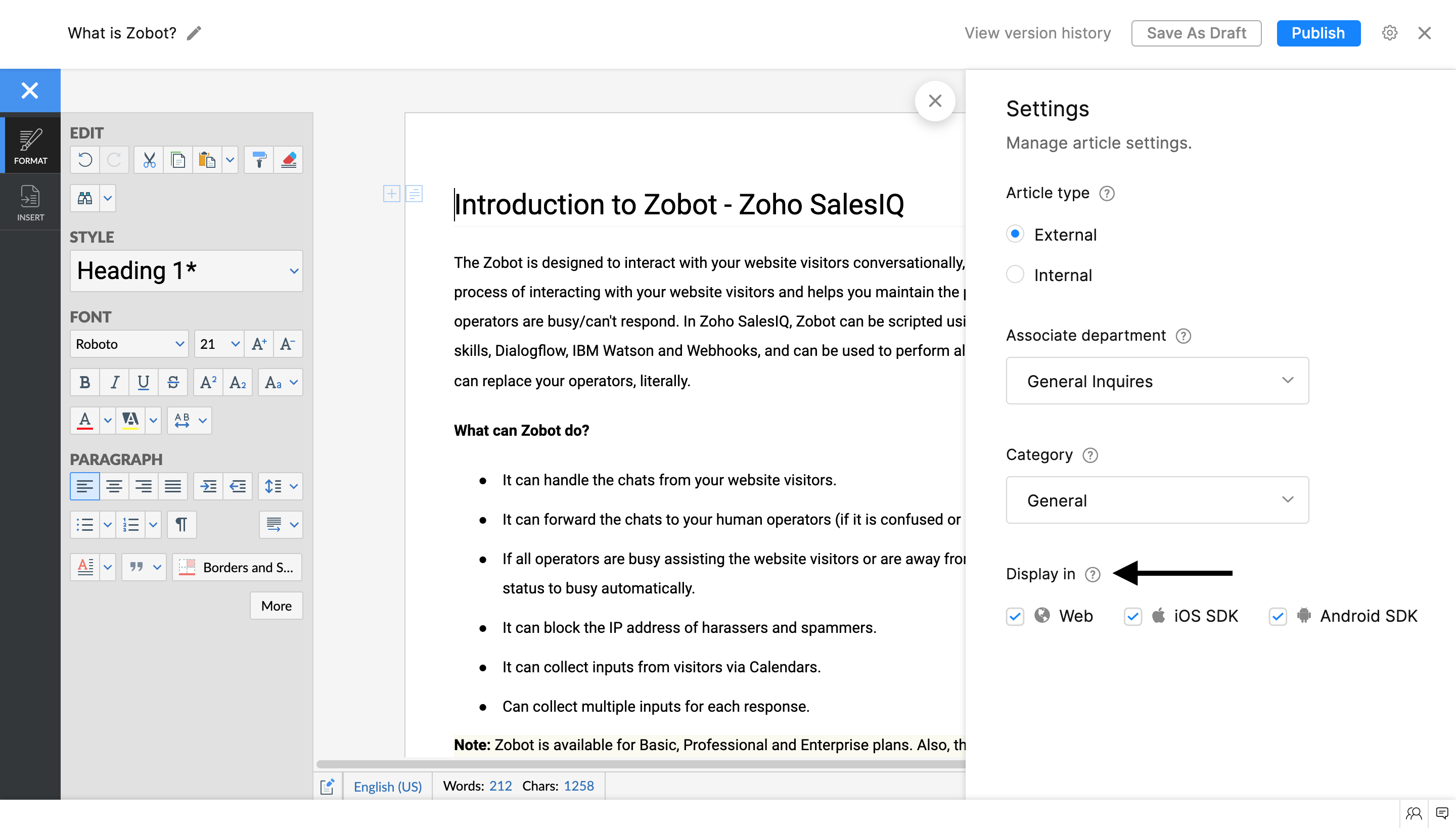Click the Cut scissors icon
1456x828 pixels.
(x=149, y=160)
